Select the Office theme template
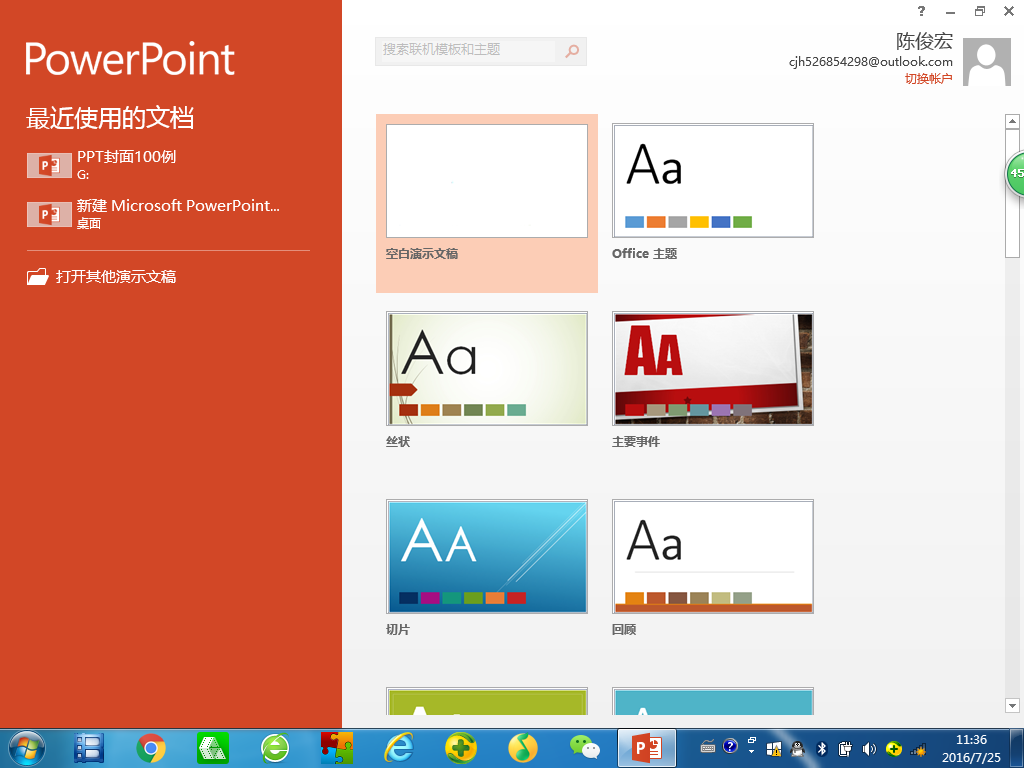The height and width of the screenshot is (768, 1024). (712, 181)
